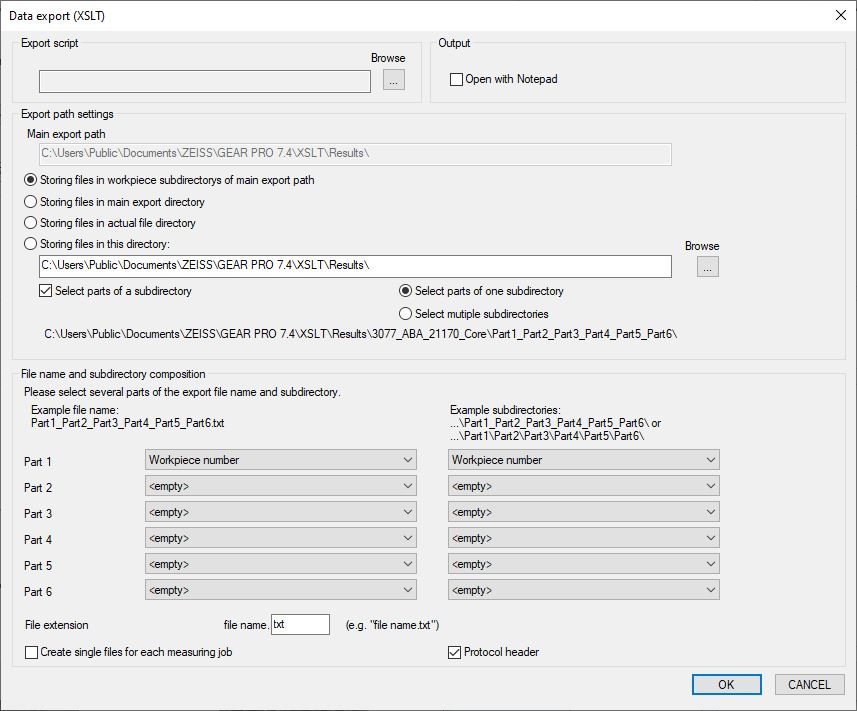Open Part 6 file name dropdown

tap(281, 591)
